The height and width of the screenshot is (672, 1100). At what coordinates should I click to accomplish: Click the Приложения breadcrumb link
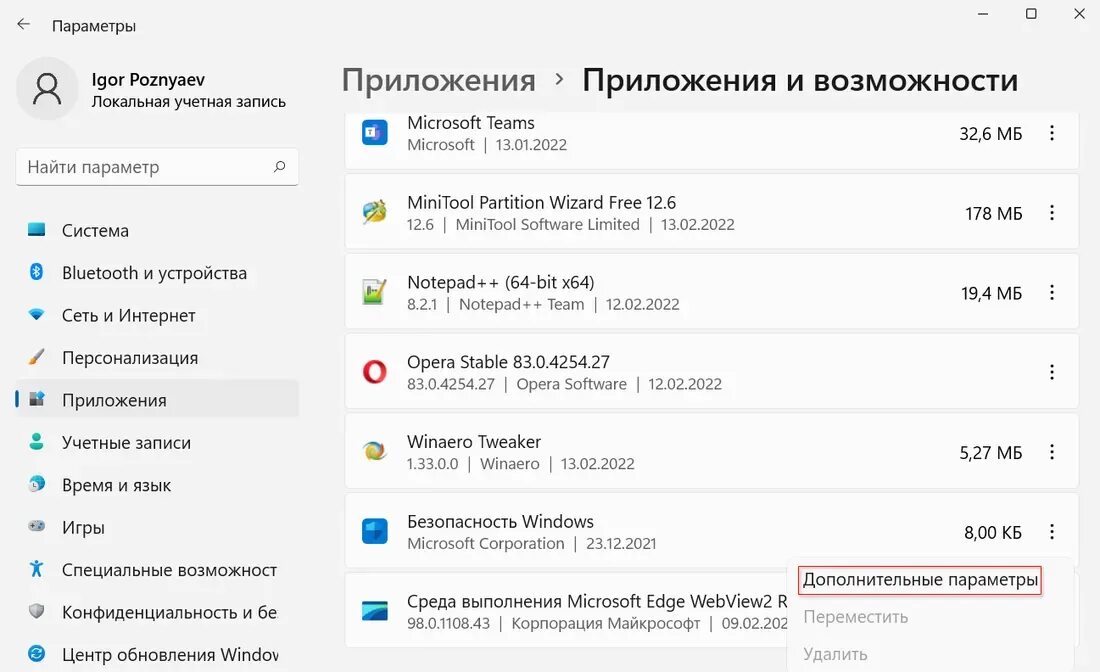[438, 80]
